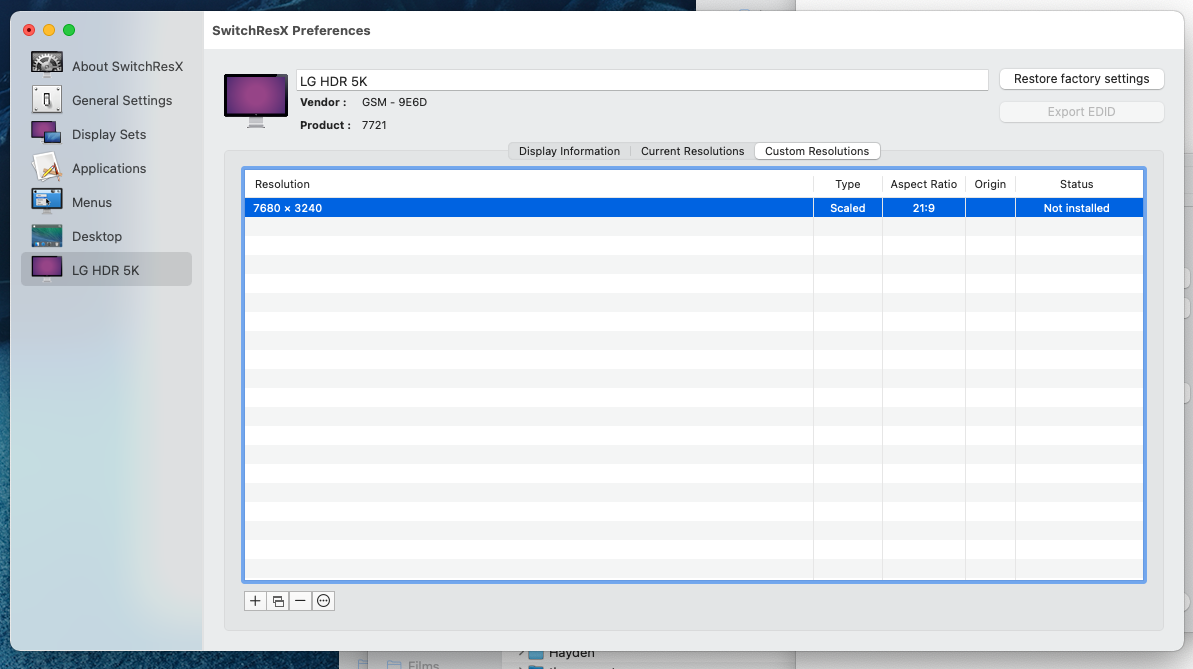Close the SwitchResX Preferences window
The height and width of the screenshot is (669, 1193).
tap(29, 30)
